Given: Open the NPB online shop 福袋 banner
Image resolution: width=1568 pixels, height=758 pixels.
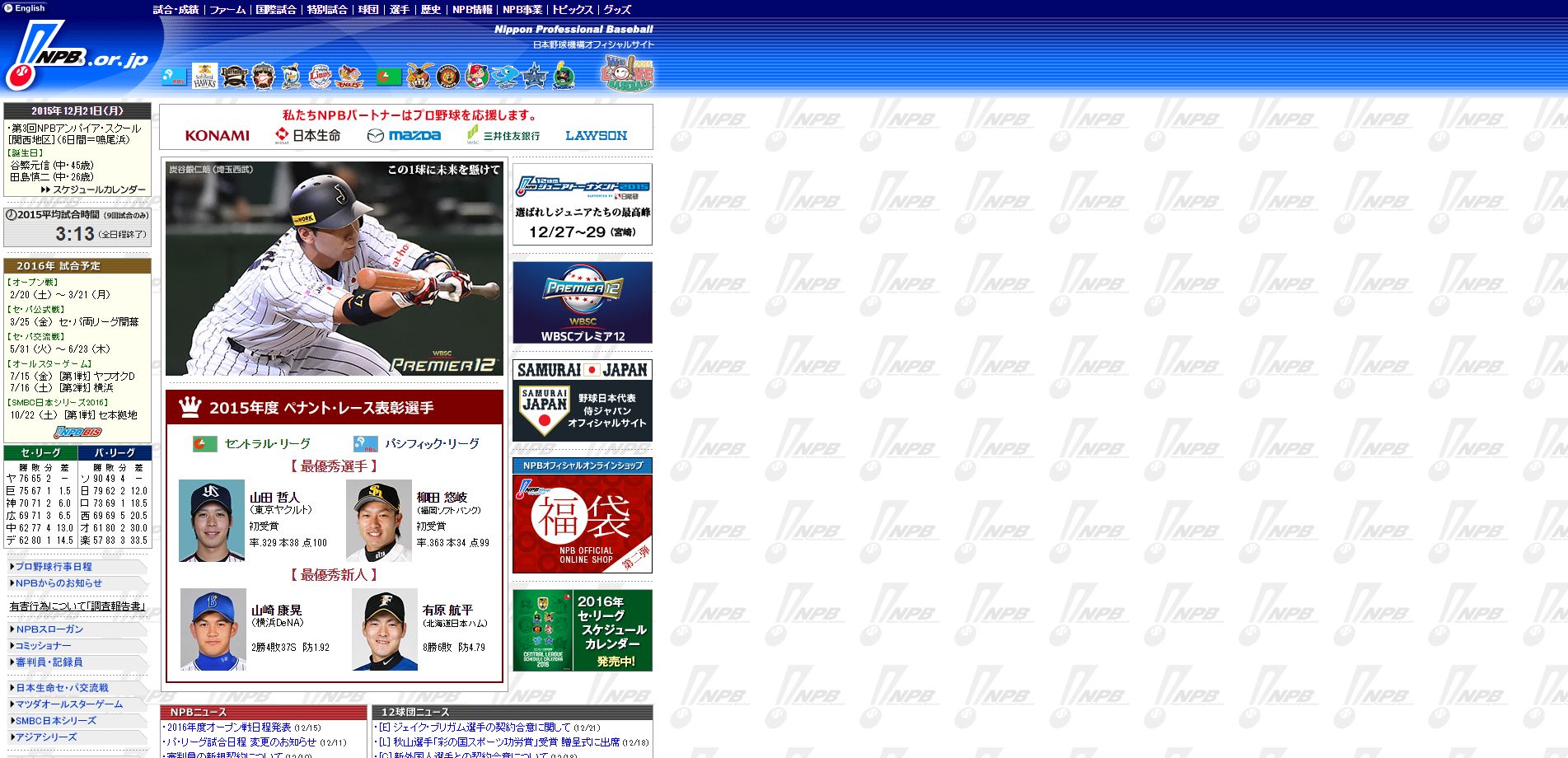Looking at the screenshot, I should click(583, 516).
